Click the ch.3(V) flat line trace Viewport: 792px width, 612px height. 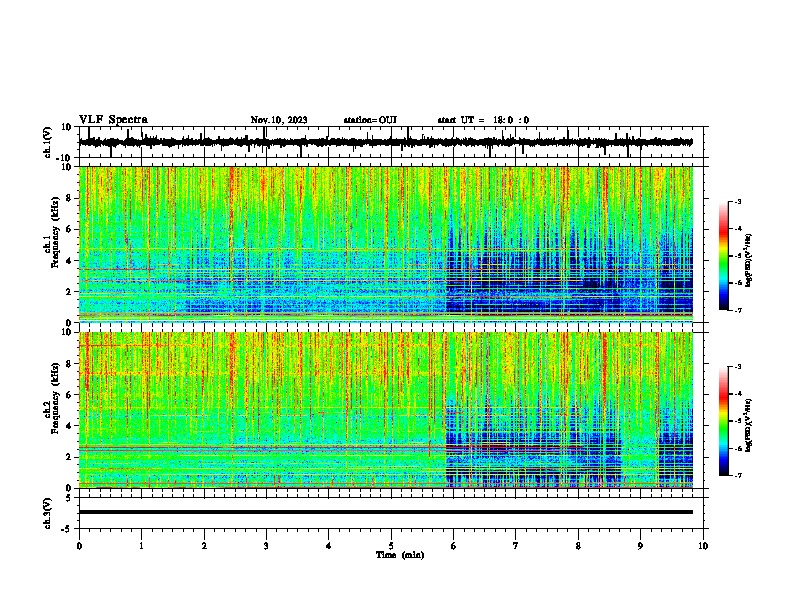pos(386,512)
